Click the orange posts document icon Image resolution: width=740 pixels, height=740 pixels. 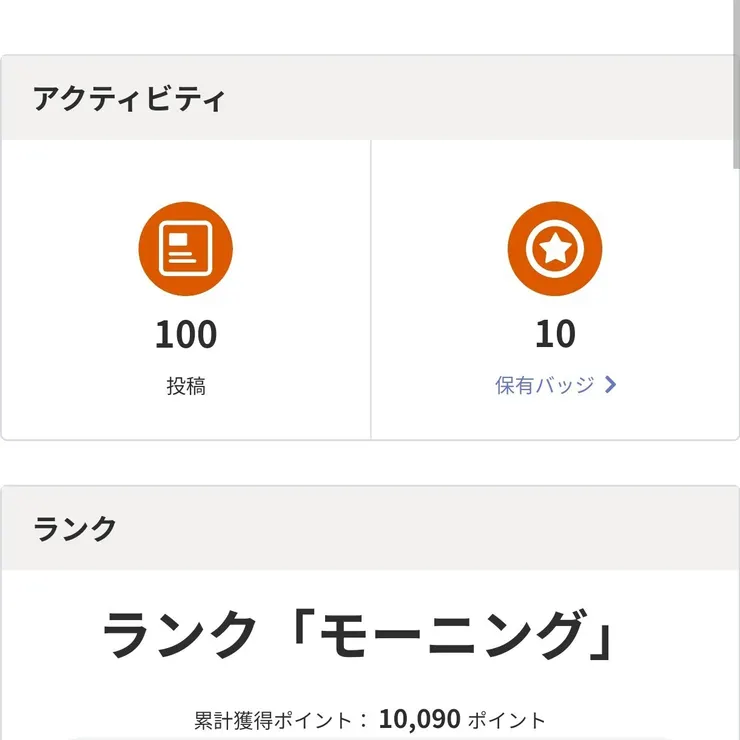click(185, 248)
